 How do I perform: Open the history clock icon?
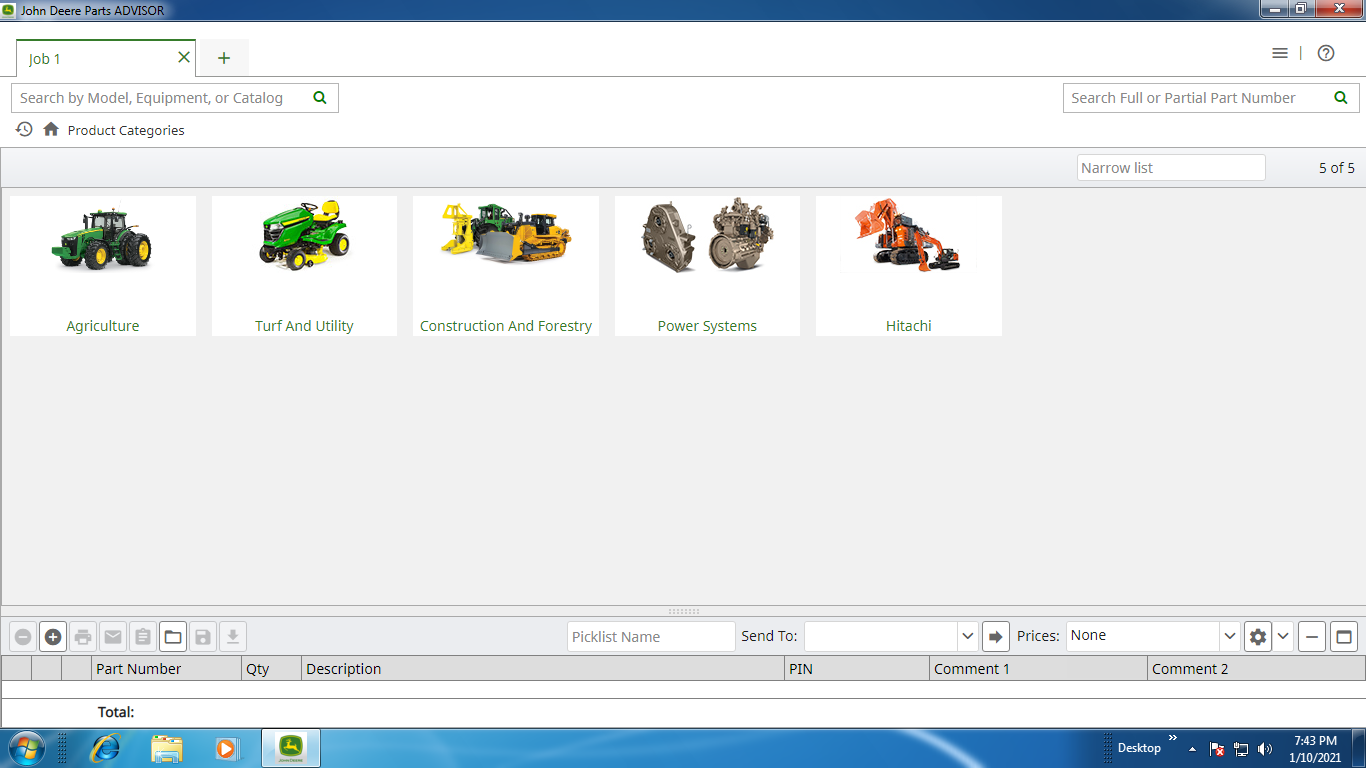tap(24, 130)
